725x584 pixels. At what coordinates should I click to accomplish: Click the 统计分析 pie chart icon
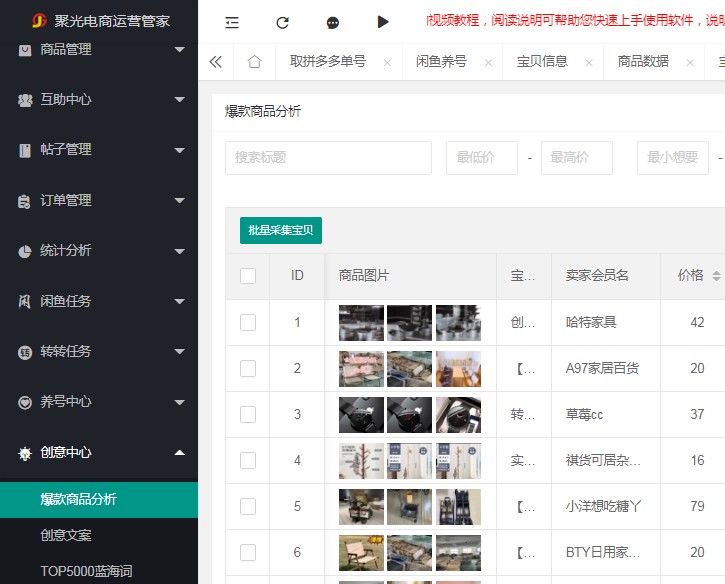pos(25,251)
